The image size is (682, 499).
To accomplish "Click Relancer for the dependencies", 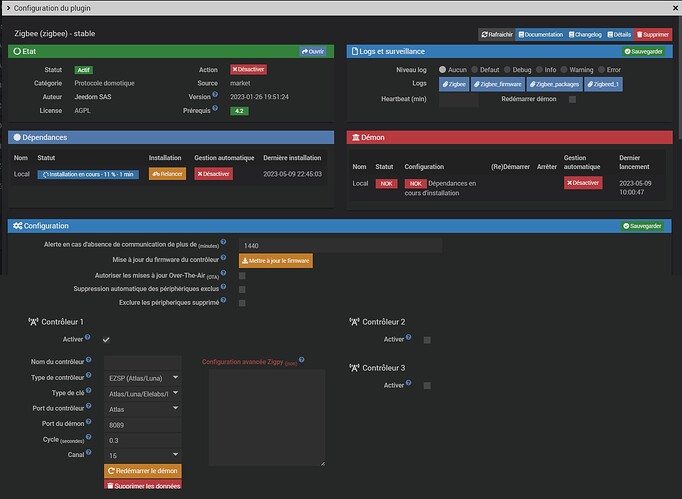I will 167,174.
